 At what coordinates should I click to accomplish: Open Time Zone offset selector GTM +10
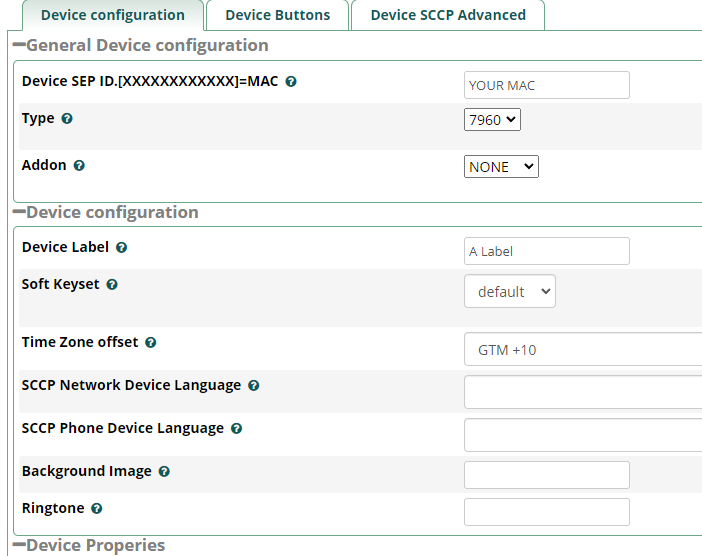(583, 349)
